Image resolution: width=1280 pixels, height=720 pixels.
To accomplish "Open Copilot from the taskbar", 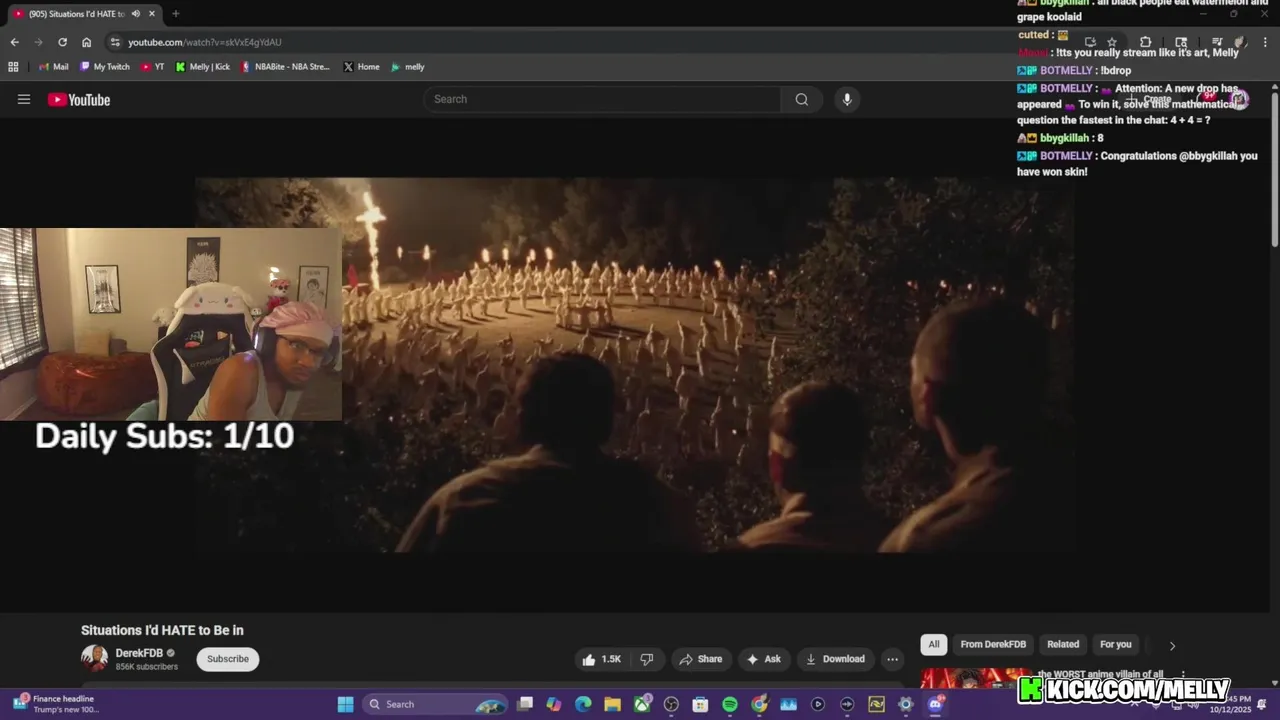I will point(554,704).
